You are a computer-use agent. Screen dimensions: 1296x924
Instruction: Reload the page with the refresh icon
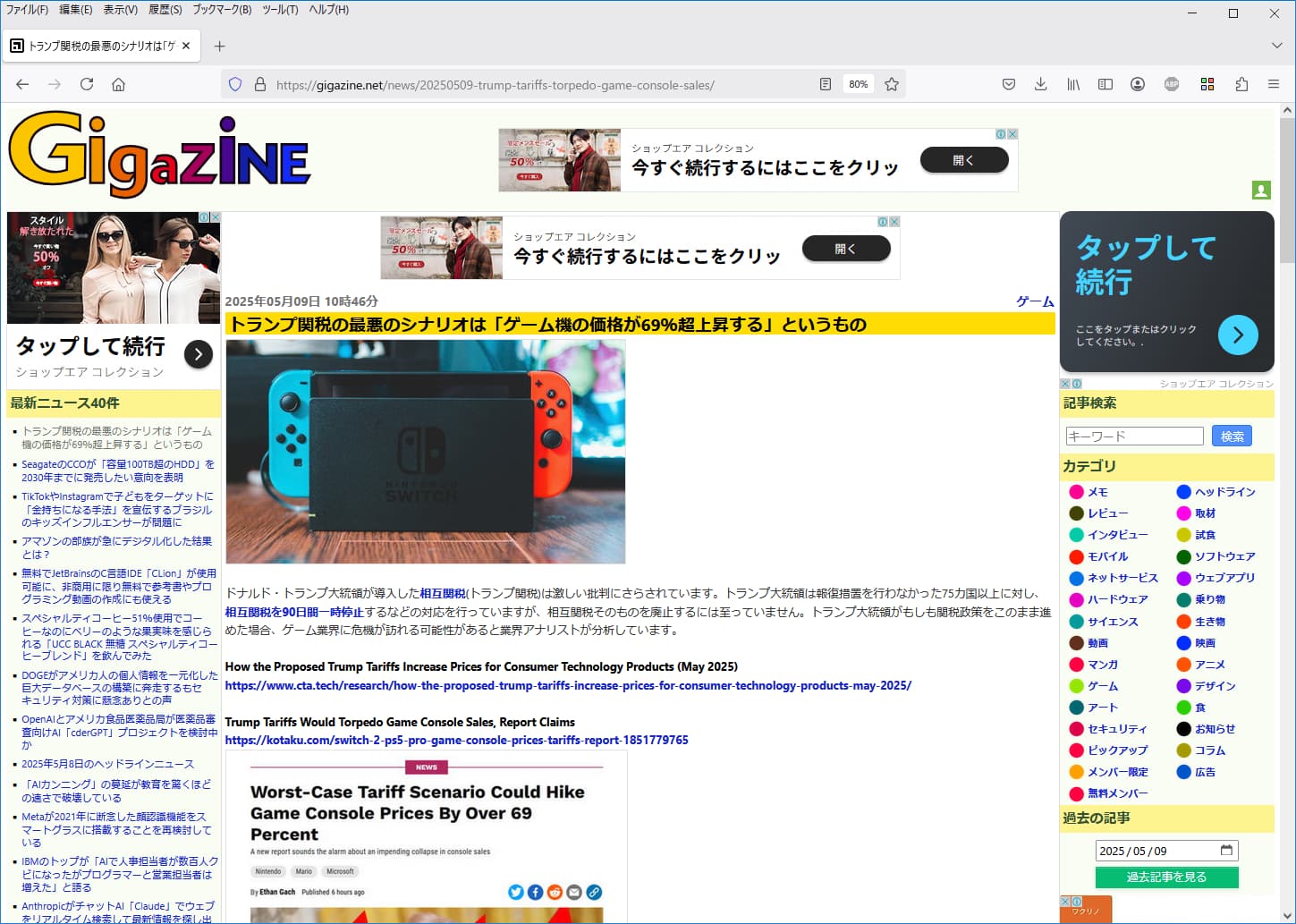(x=87, y=84)
